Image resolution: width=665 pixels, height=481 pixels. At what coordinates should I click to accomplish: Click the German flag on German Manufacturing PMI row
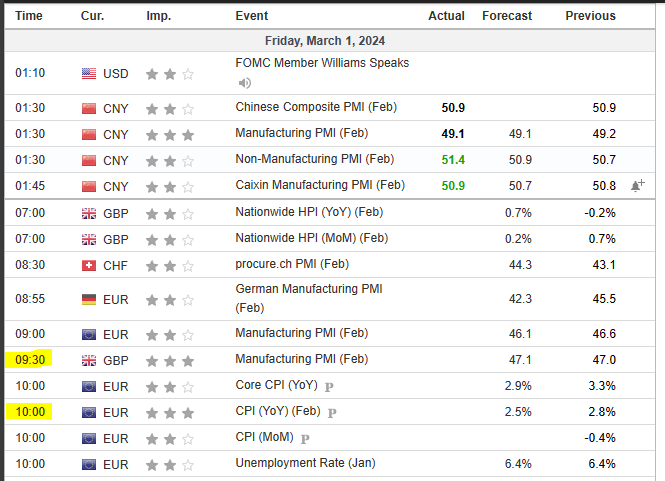click(89, 299)
